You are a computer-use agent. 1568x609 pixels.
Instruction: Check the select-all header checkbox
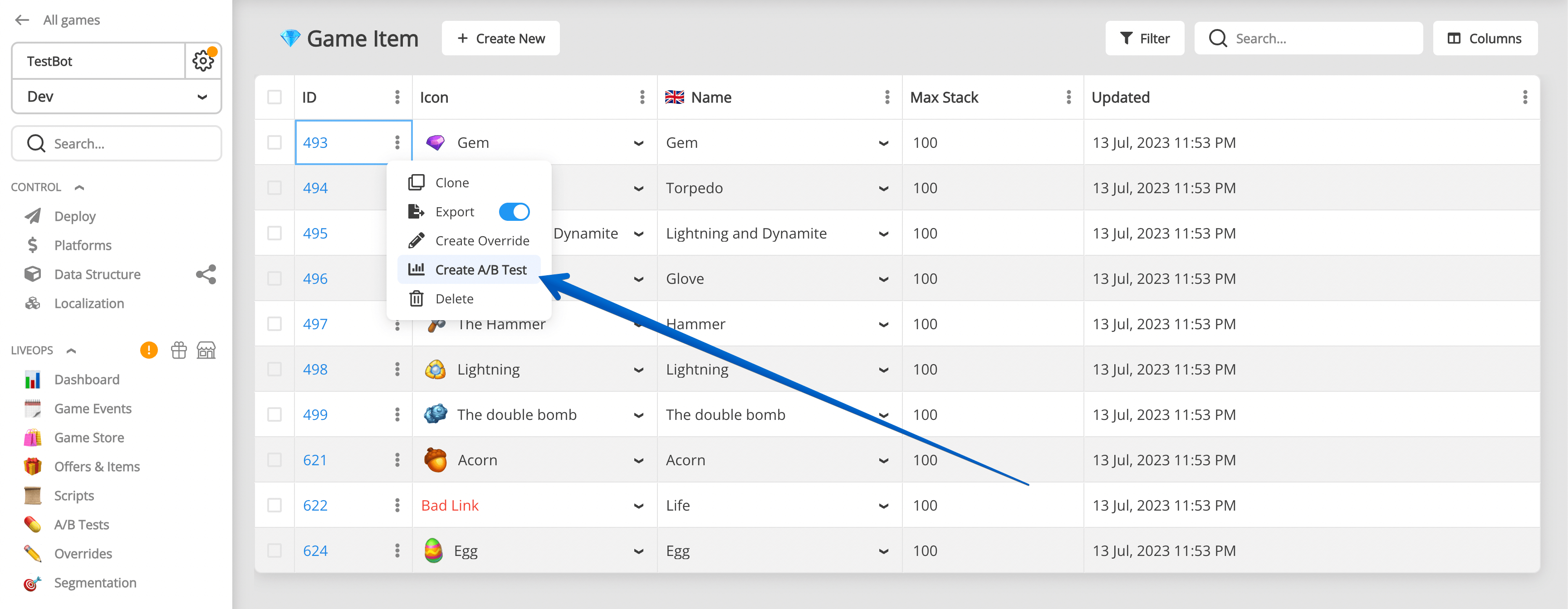click(274, 97)
